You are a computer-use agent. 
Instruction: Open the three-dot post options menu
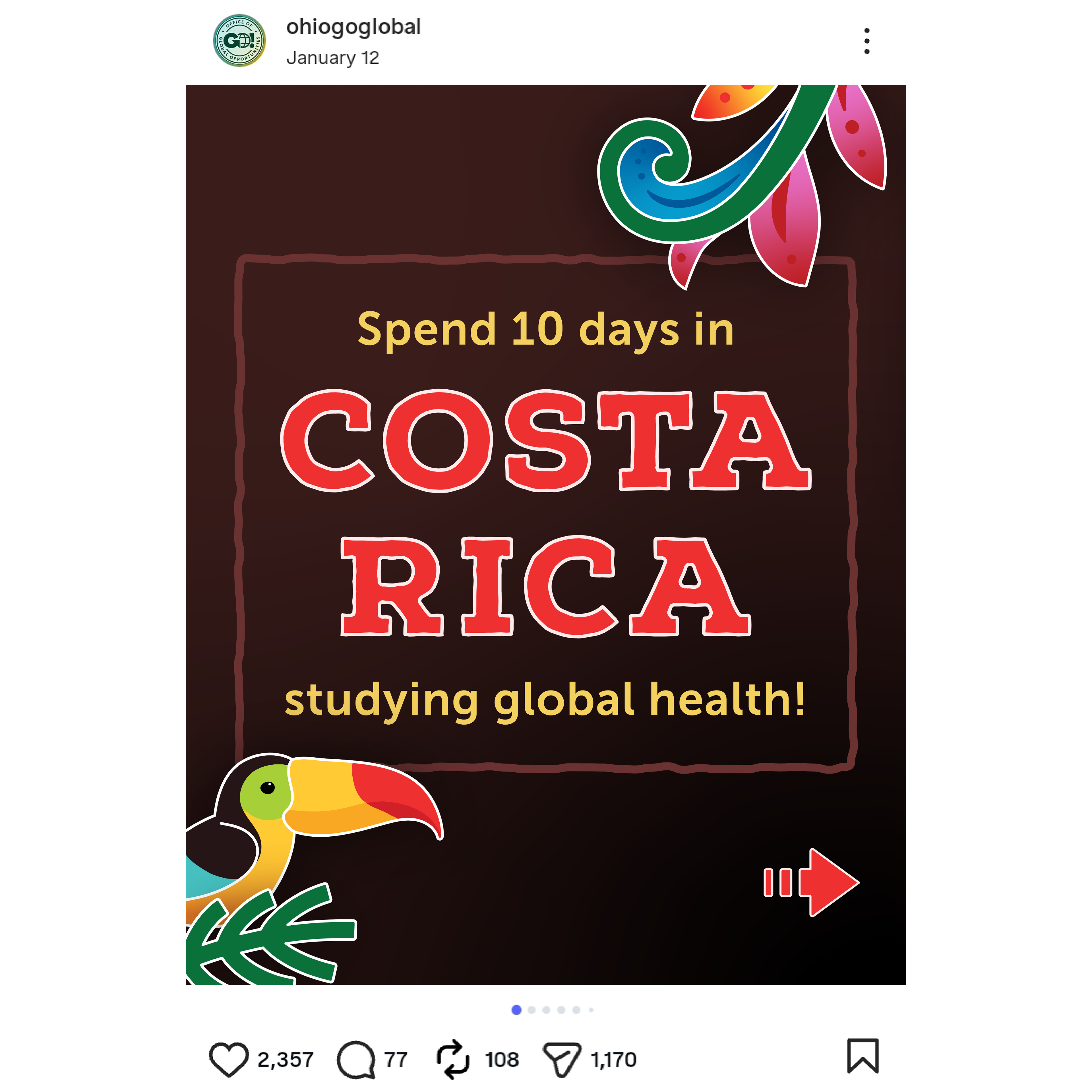point(867,41)
